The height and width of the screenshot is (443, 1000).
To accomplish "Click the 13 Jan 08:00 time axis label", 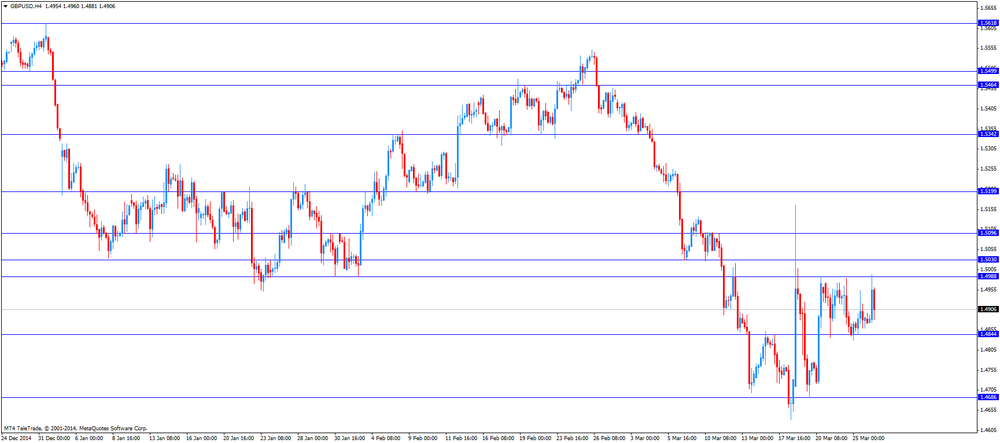I will click(x=165, y=439).
